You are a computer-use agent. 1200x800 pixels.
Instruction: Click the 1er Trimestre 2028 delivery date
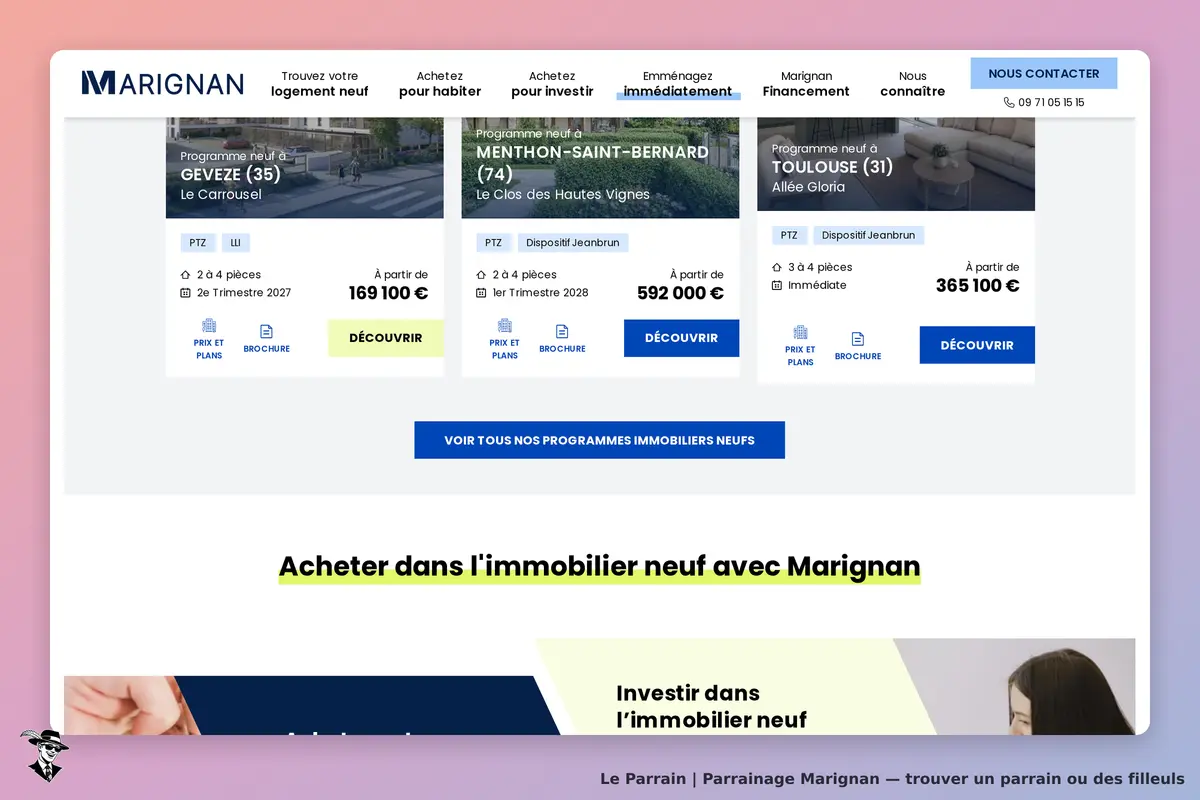point(540,293)
